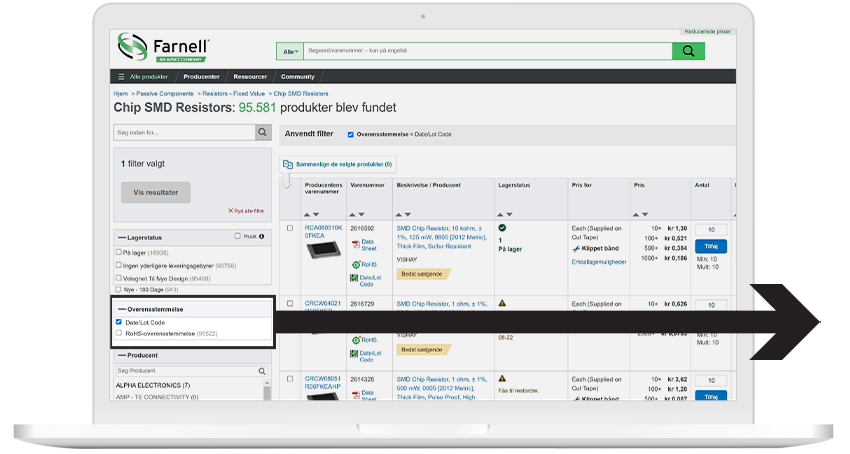Click Date/Lot Code icon for item 2616729
This screenshot has height=454, width=850.
click(354, 354)
